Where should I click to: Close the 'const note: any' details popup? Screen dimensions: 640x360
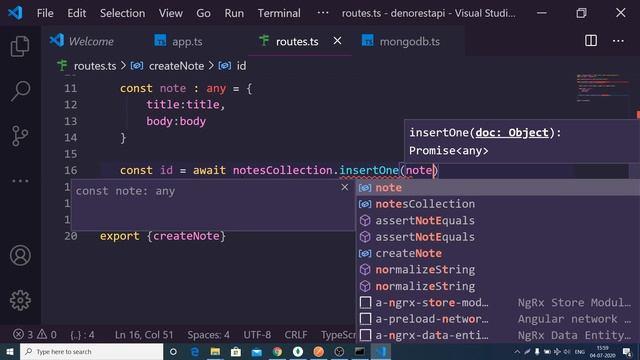(x=345, y=187)
